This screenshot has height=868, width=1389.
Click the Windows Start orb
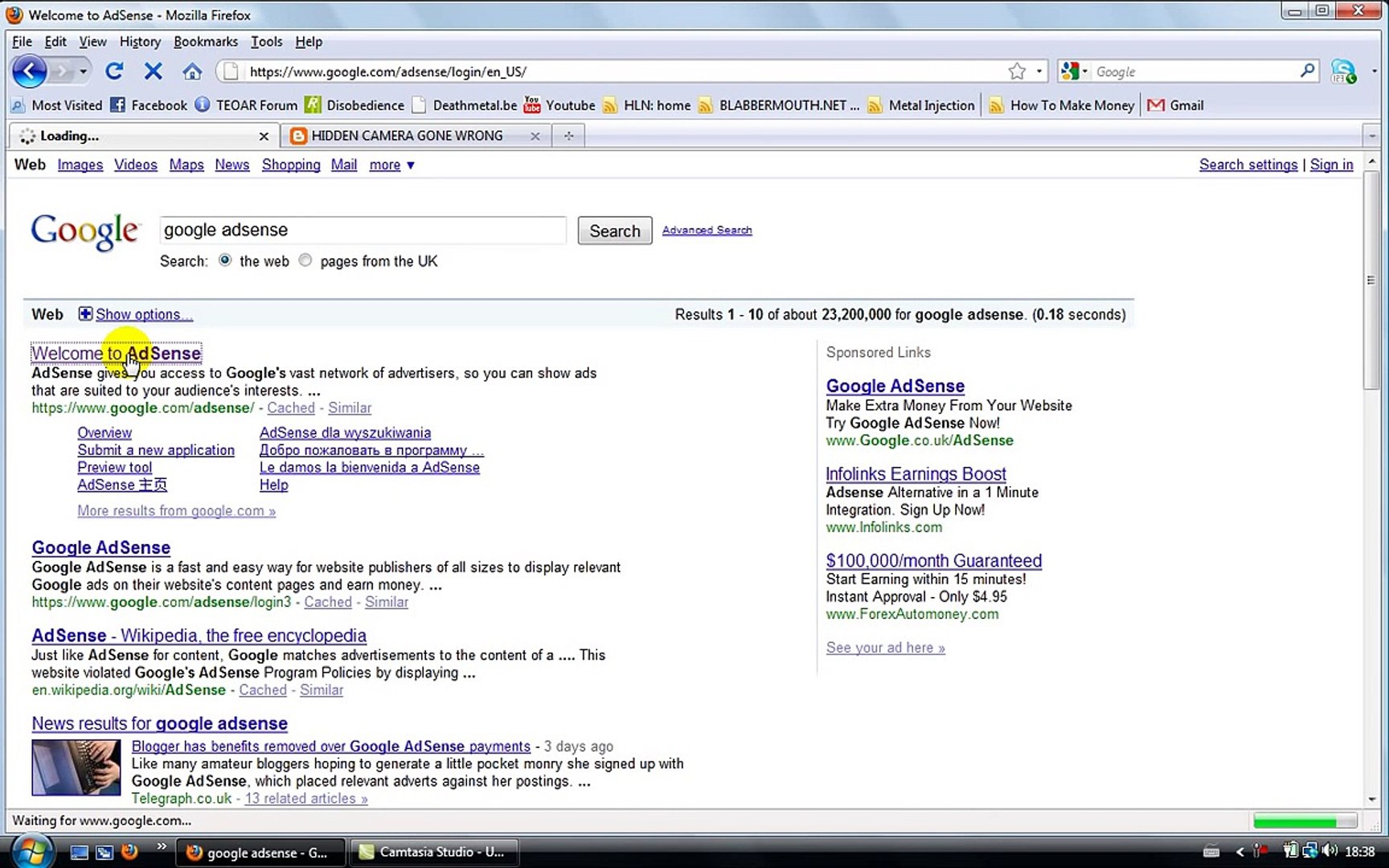pos(32,851)
